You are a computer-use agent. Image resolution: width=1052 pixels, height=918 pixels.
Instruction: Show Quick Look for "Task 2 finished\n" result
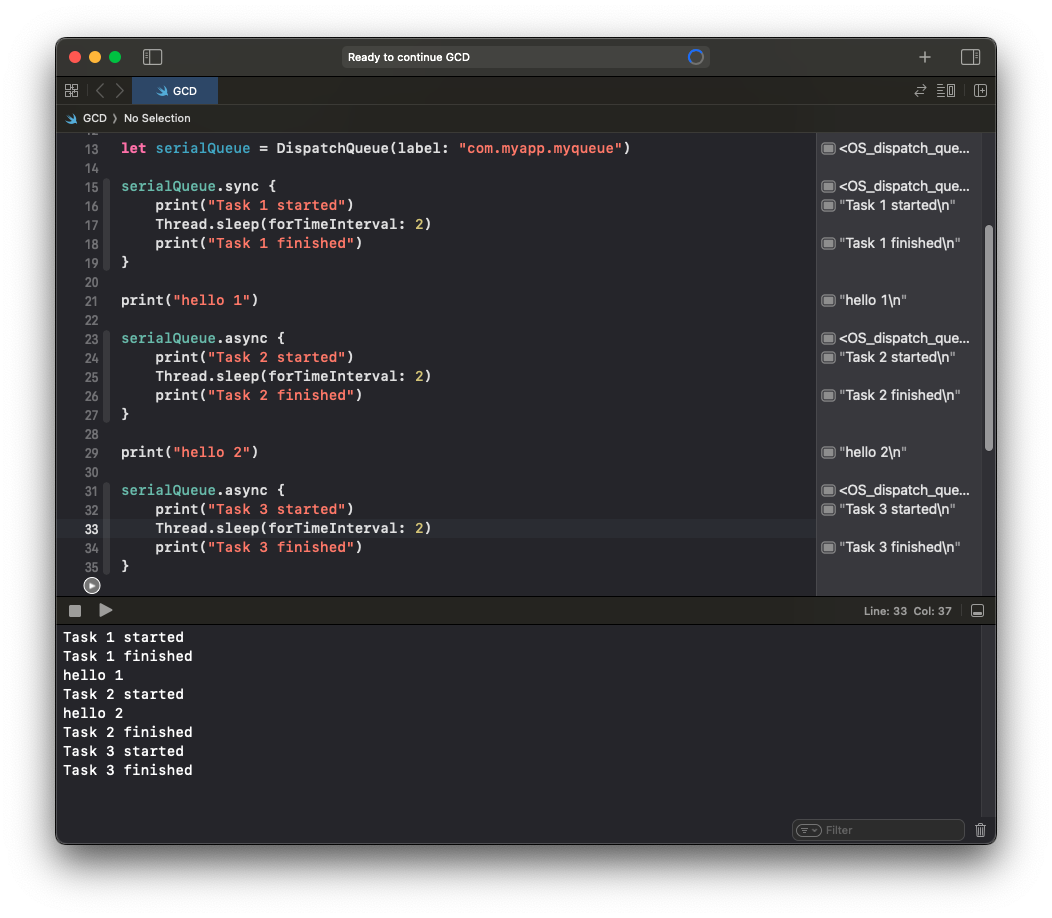pyautogui.click(x=829, y=396)
